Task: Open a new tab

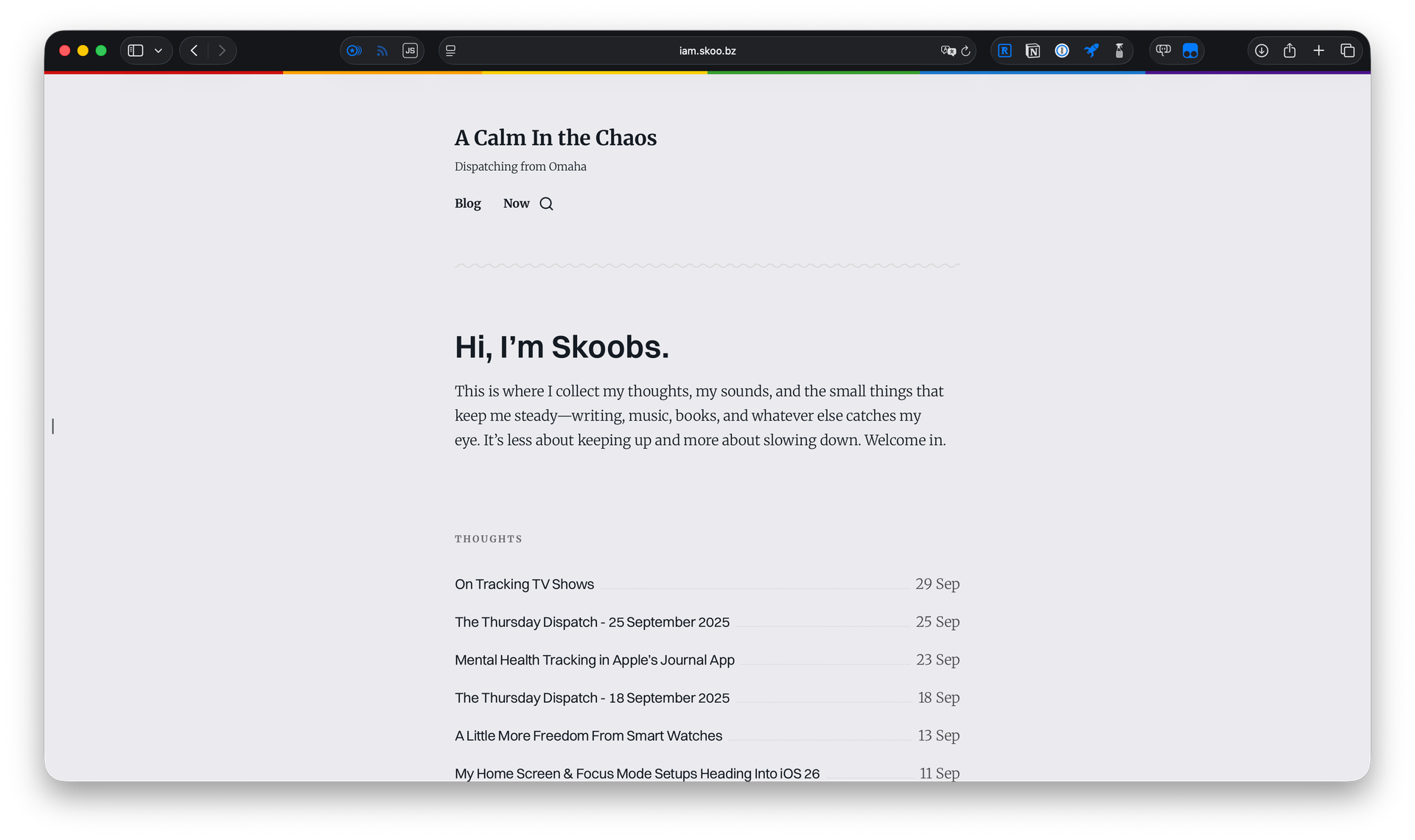Action: click(1318, 51)
